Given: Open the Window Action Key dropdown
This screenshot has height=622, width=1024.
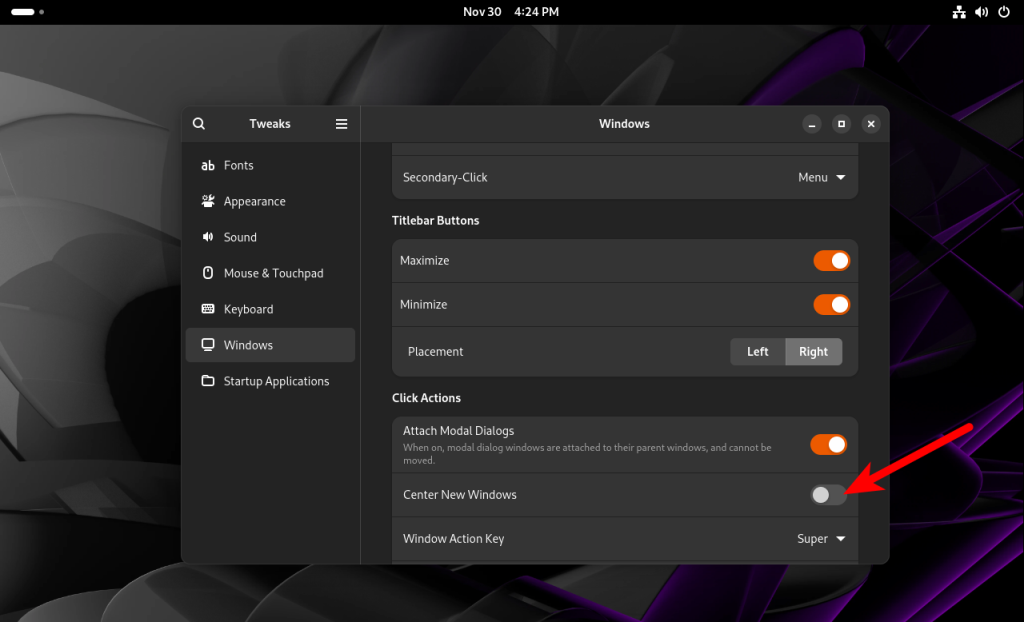Looking at the screenshot, I should [821, 539].
